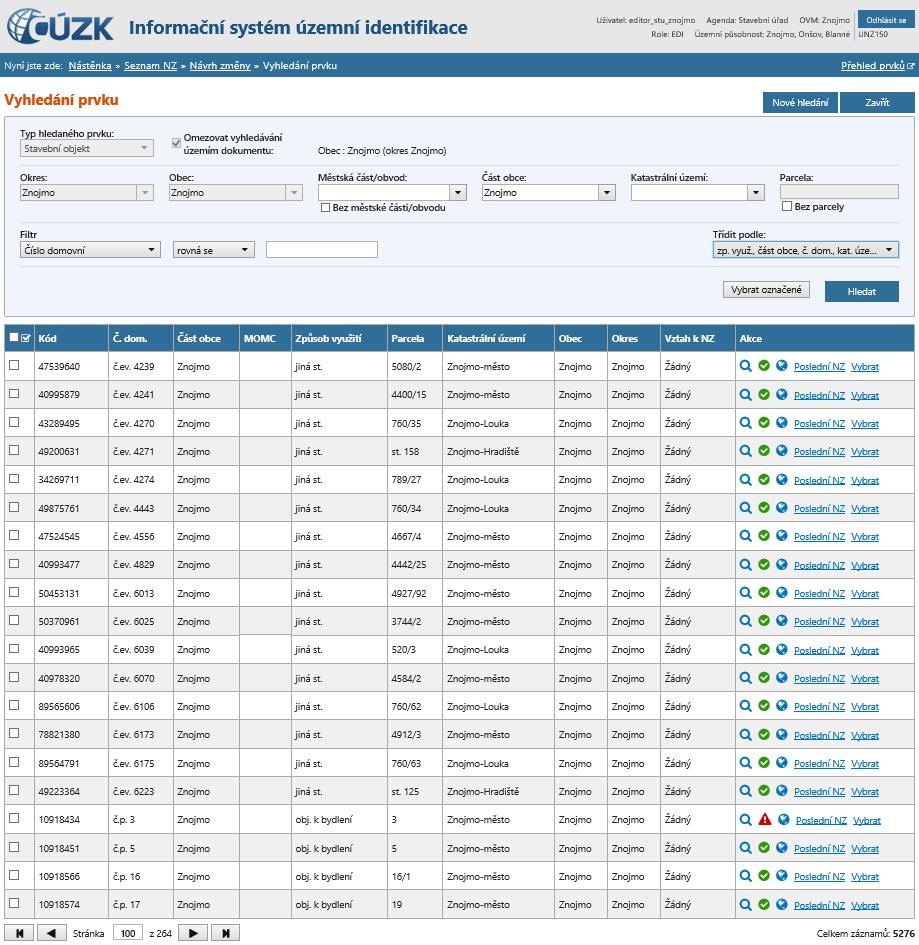The width and height of the screenshot is (919, 945).
Task: Check row checkbox for 10918434
Action: pos(14,818)
